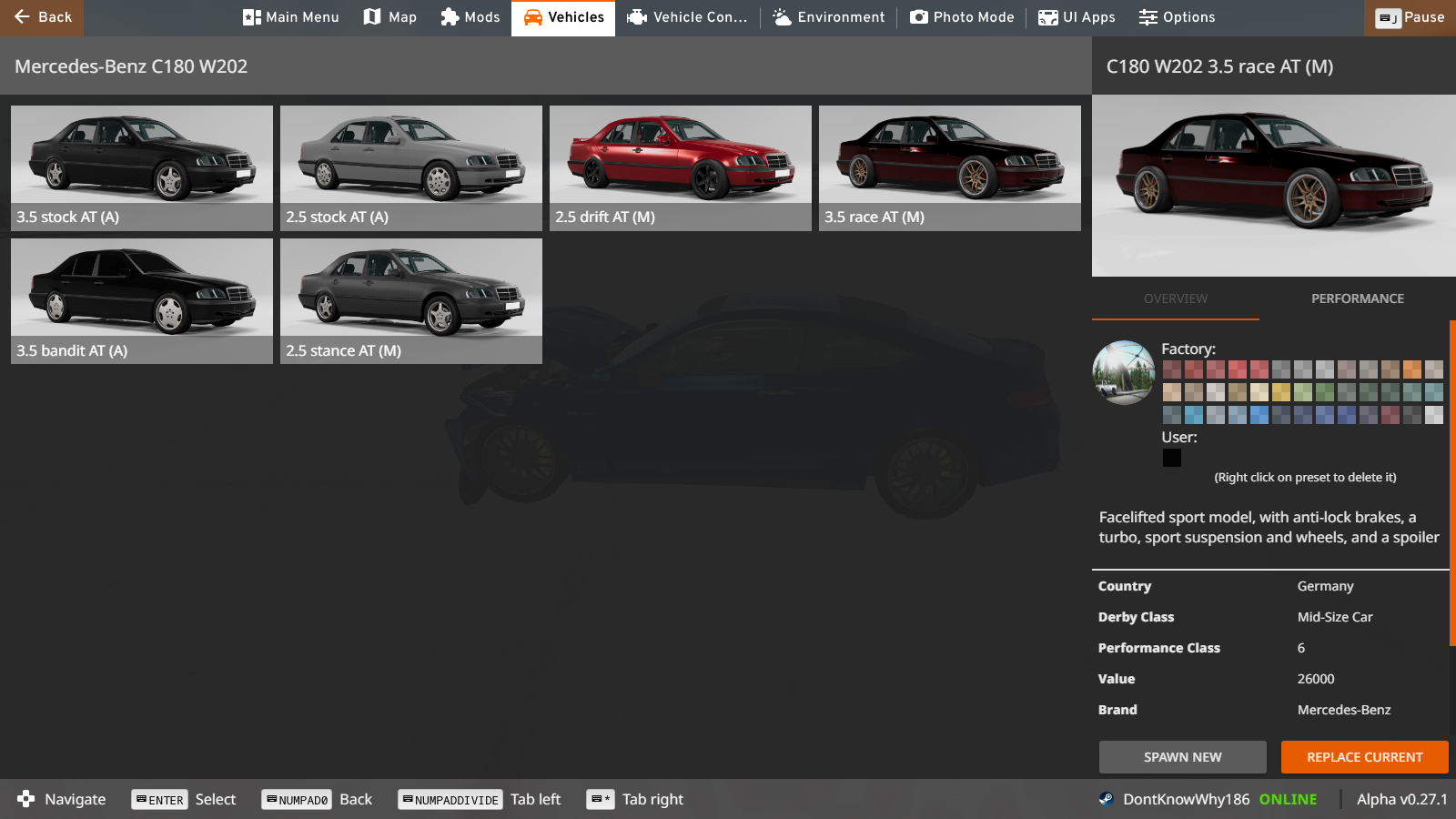Screen dimensions: 1456x819
Task: Click the NUMPAD0 key badge
Action: 297,800
